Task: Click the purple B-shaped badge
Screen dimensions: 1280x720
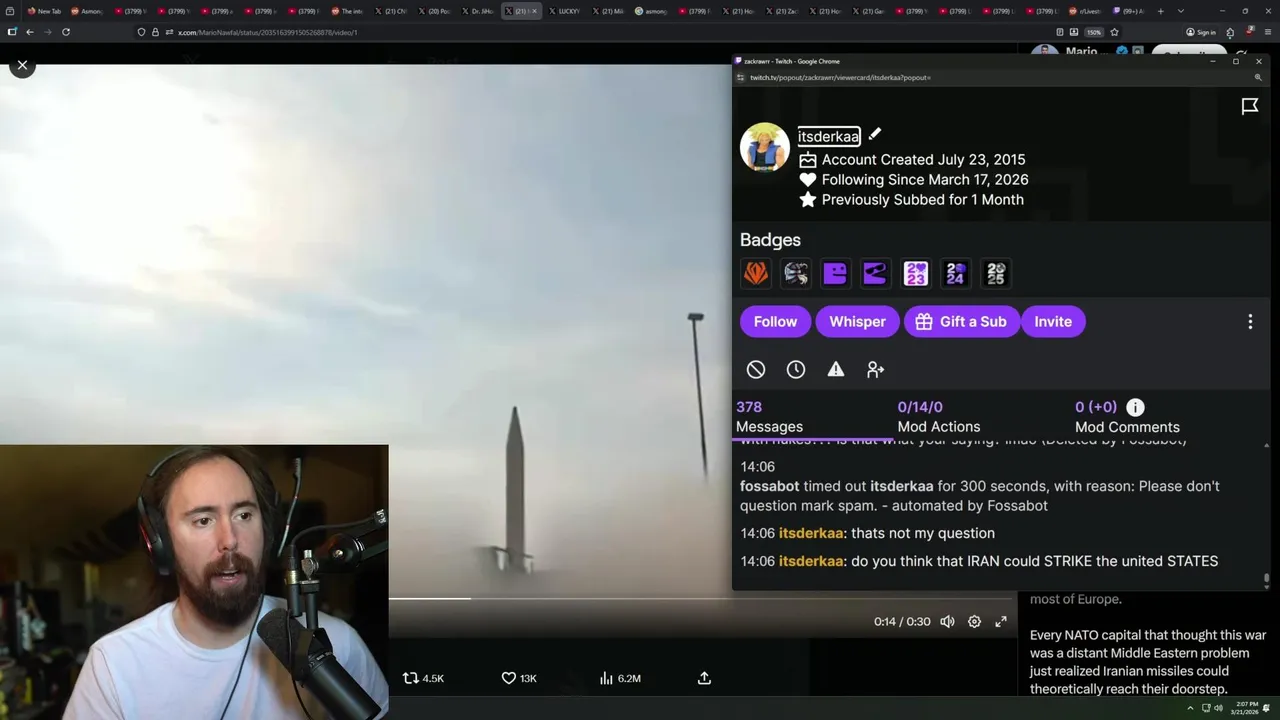Action: (835, 273)
